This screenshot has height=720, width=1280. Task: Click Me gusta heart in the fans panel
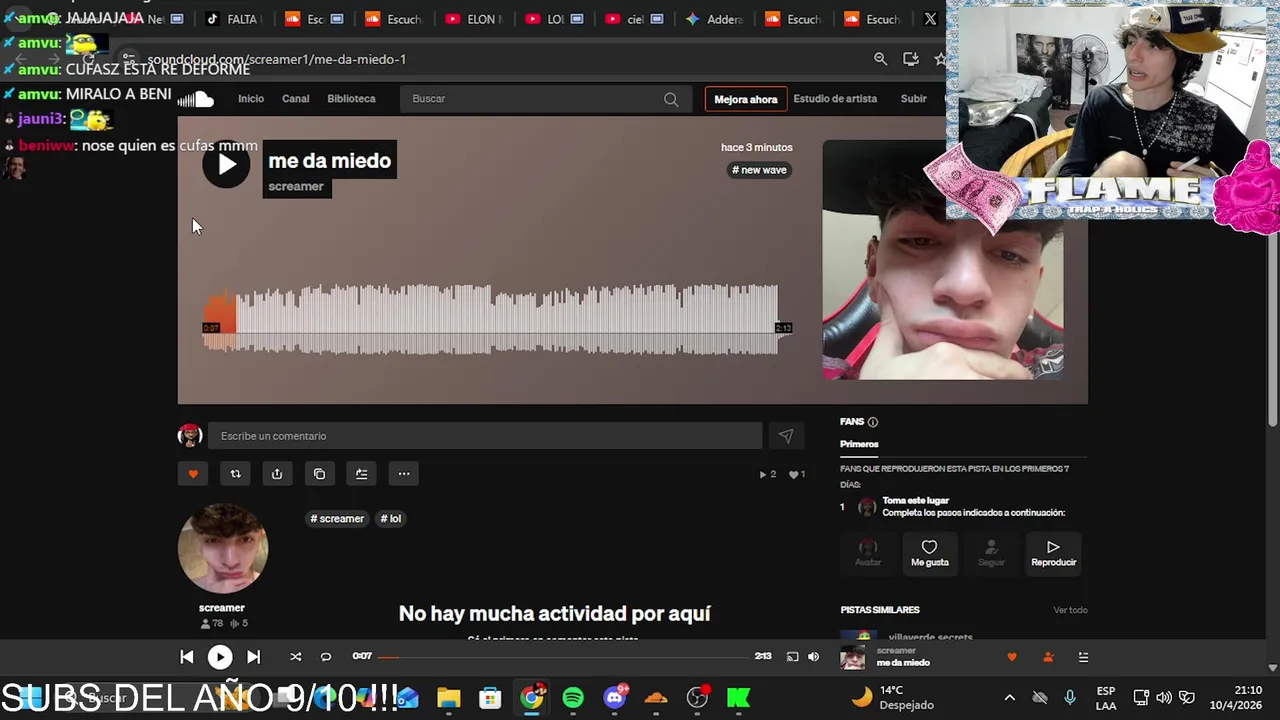coord(929,553)
